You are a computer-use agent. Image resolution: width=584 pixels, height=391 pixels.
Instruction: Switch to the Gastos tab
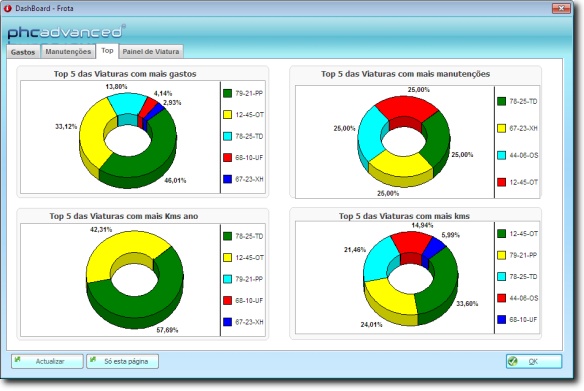23,52
